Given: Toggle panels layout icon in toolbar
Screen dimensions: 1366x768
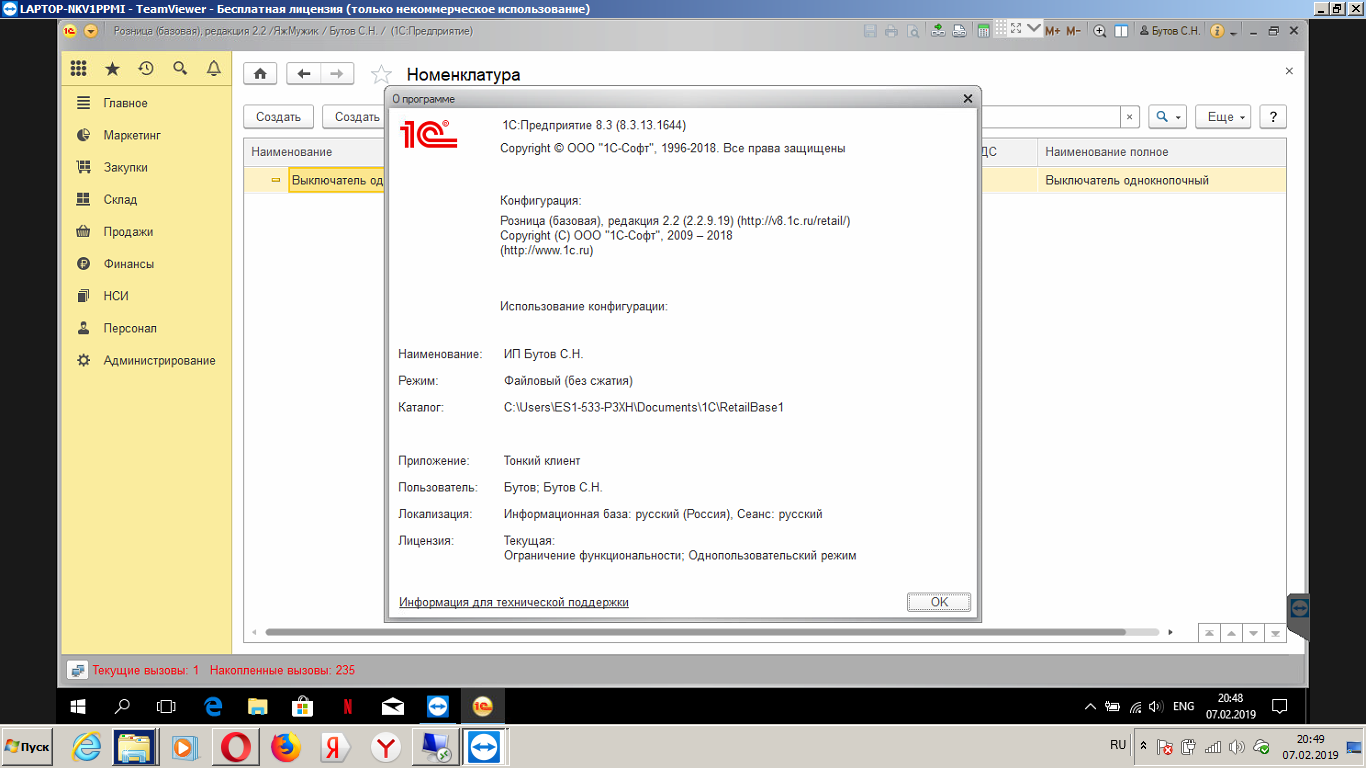Looking at the screenshot, I should (1121, 31).
